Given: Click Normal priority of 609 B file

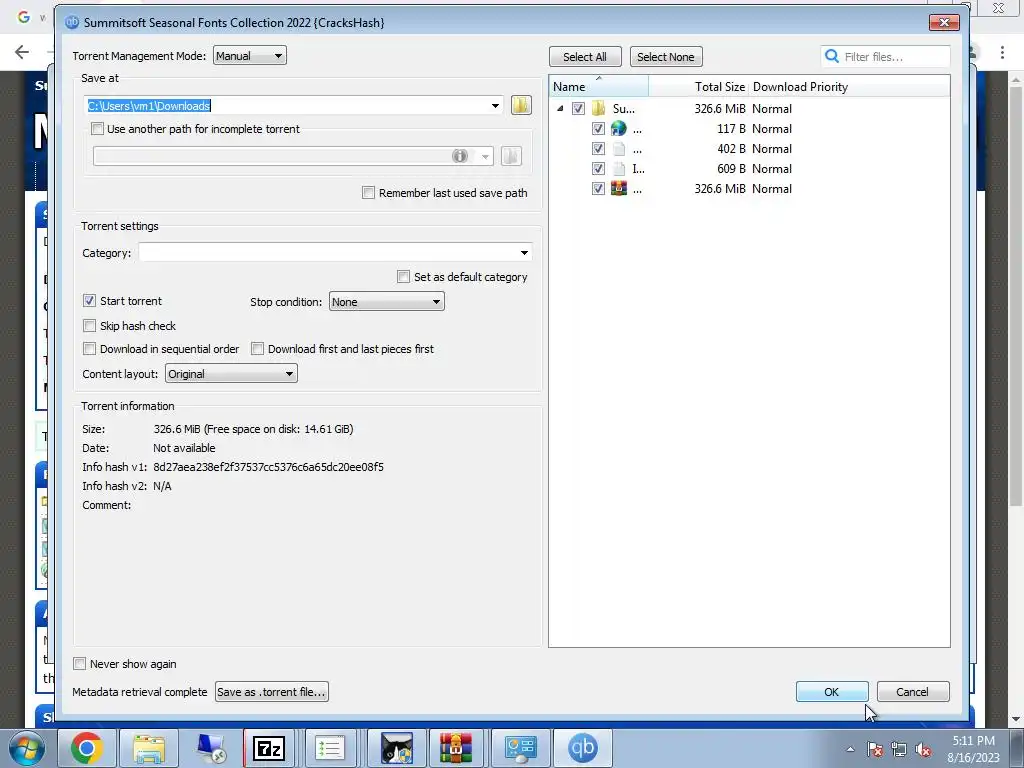Looking at the screenshot, I should [772, 168].
